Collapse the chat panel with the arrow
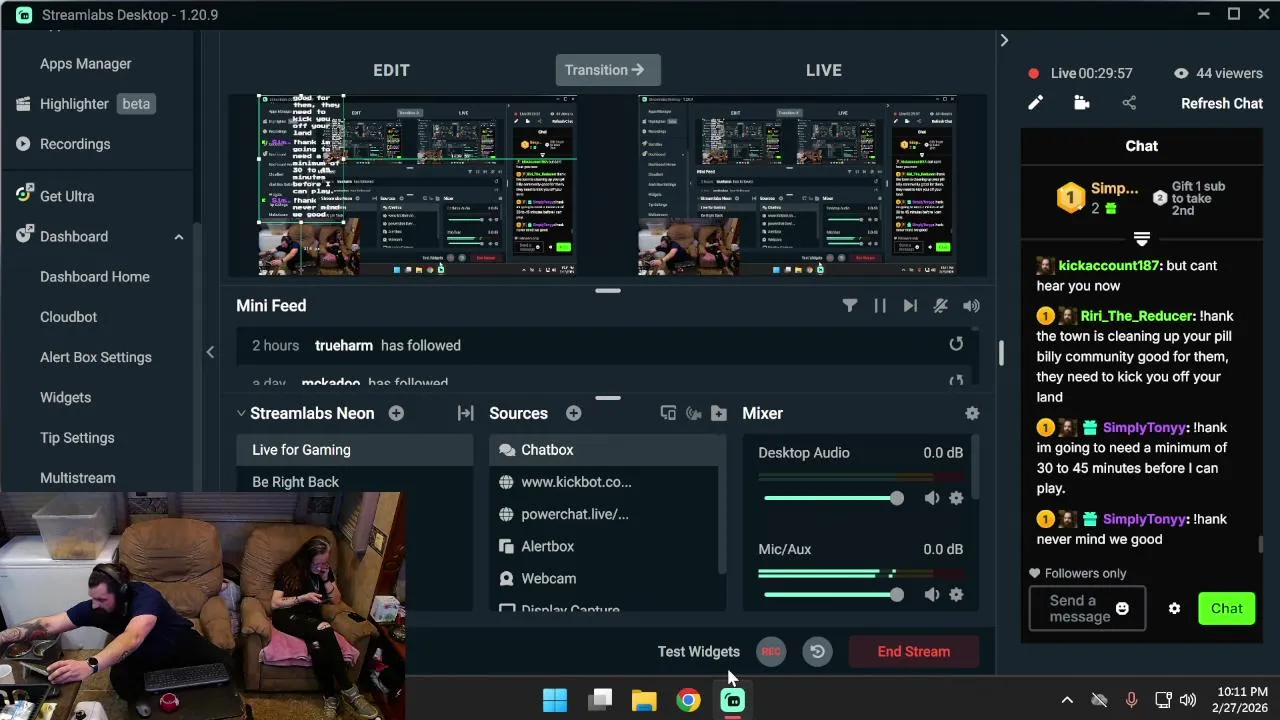This screenshot has height=720, width=1280. coord(1004,41)
